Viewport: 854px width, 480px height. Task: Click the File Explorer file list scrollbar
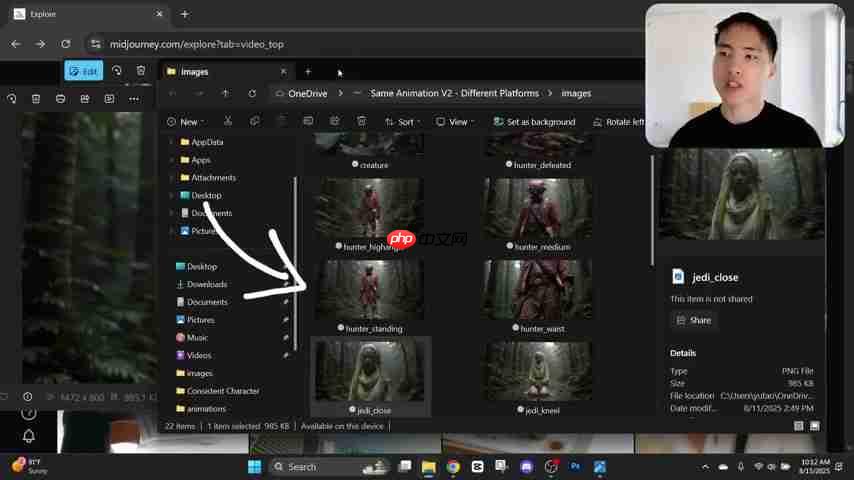coord(652,211)
